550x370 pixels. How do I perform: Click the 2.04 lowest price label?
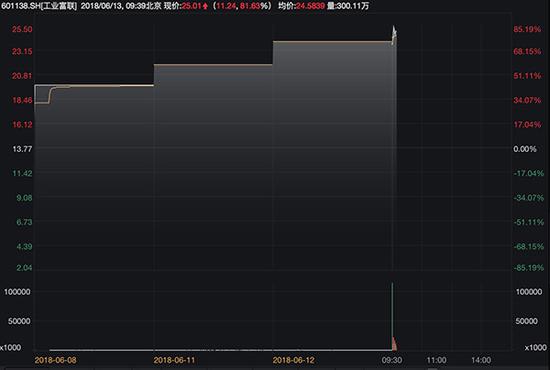[24, 268]
